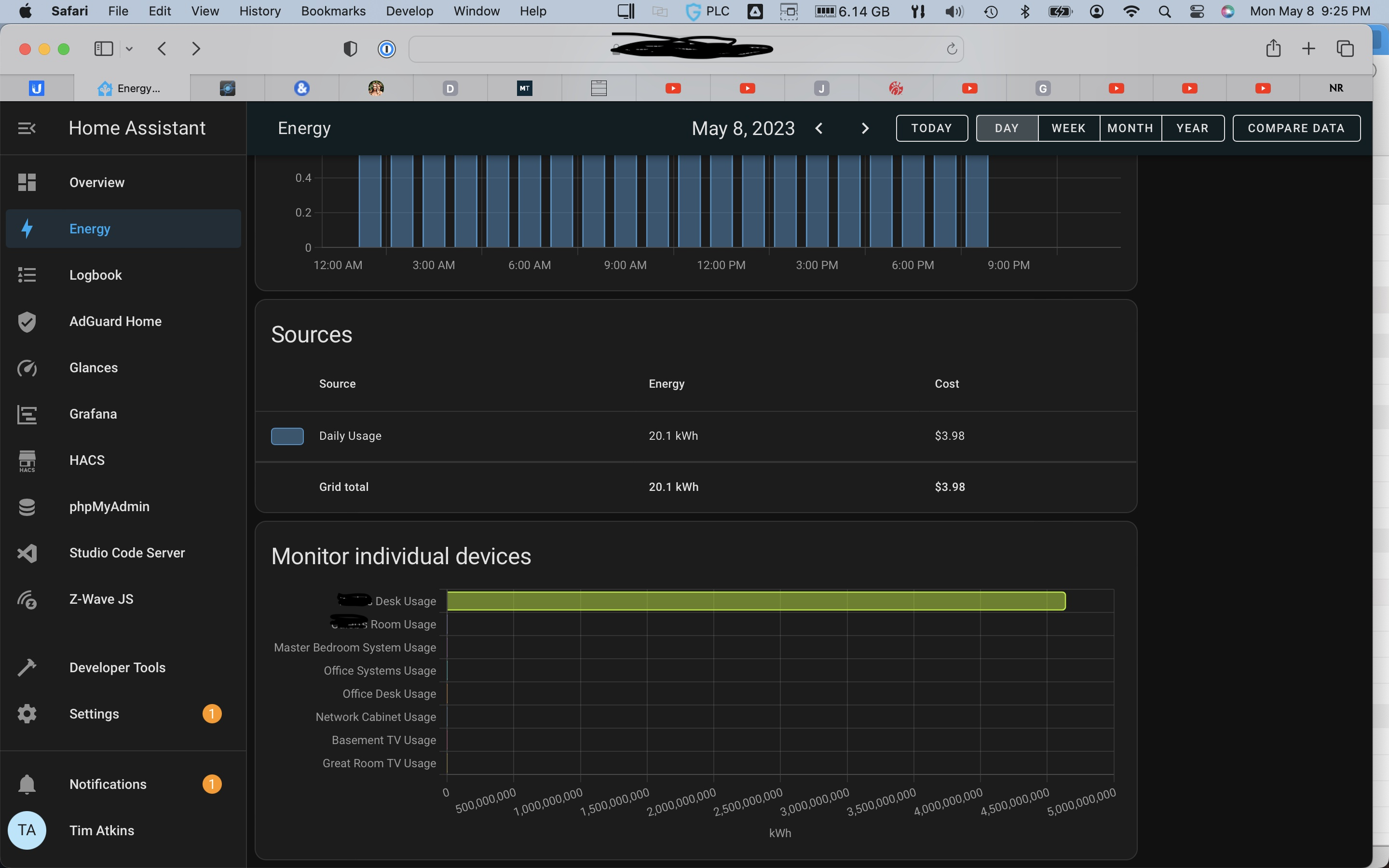Go to the next day with the right chevron

(864, 128)
